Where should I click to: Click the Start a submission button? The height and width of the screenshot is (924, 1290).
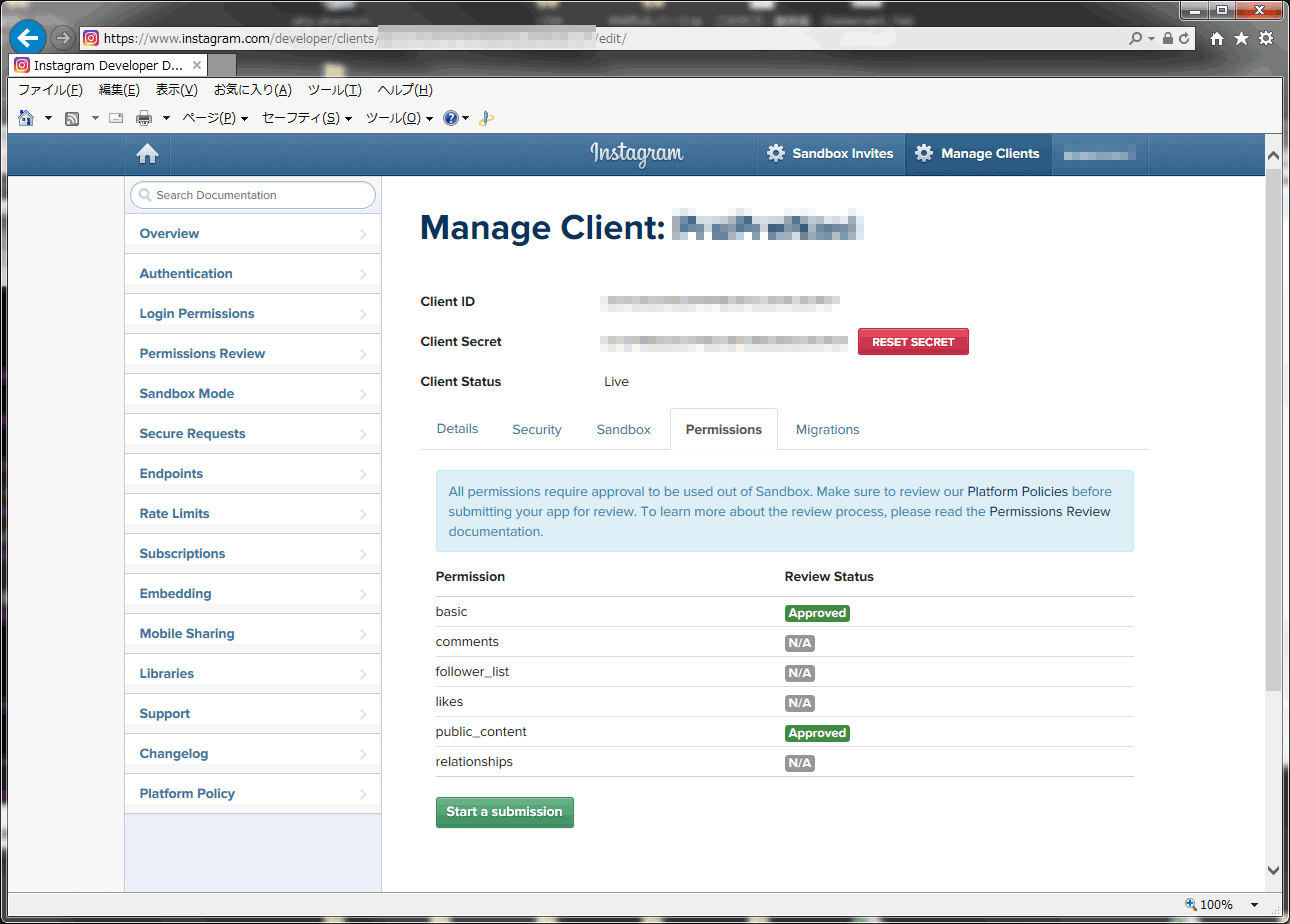(x=504, y=812)
